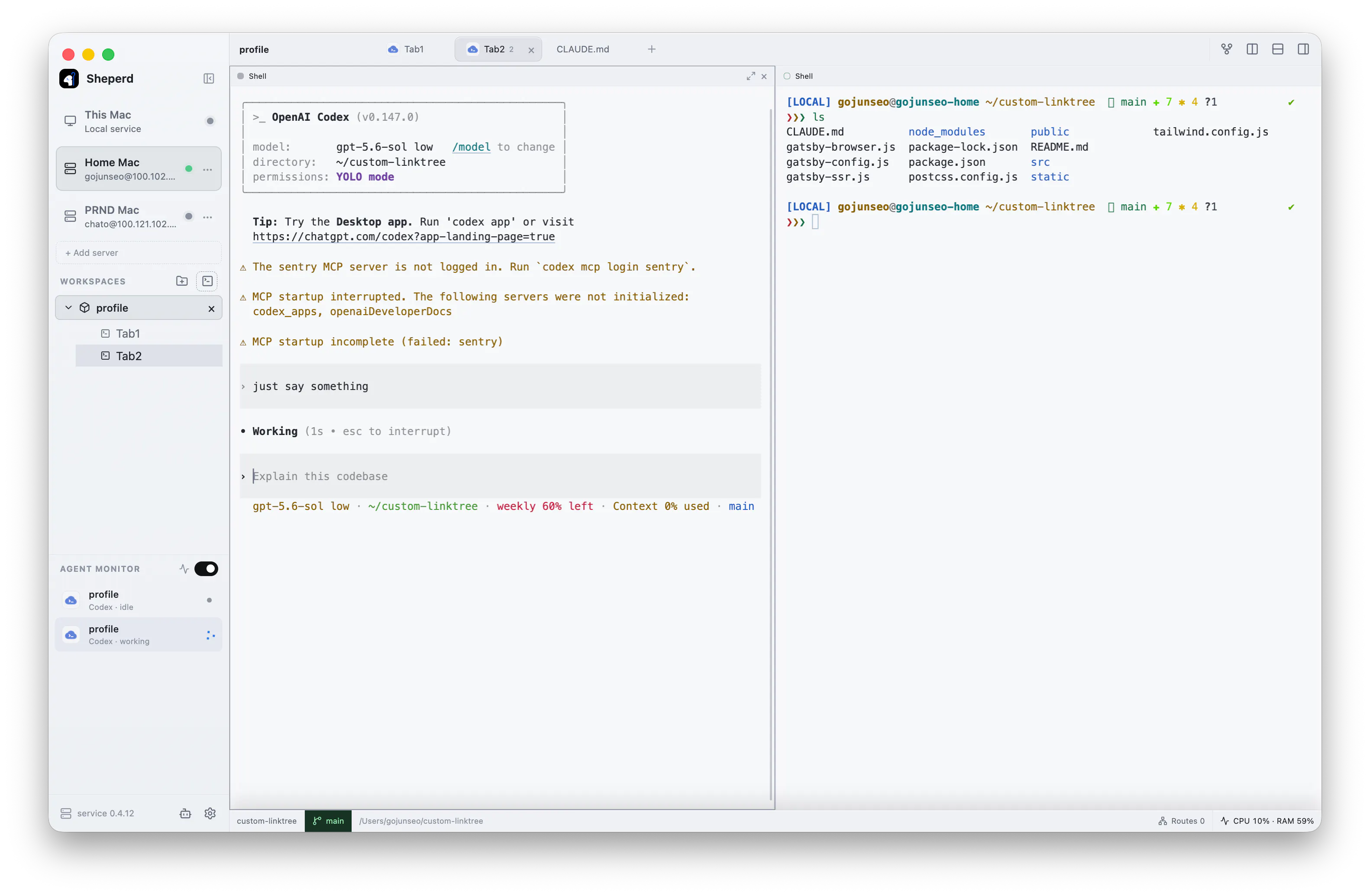The height and width of the screenshot is (896, 1370).
Task: Create new workspace folder icon
Action: pyautogui.click(x=182, y=281)
